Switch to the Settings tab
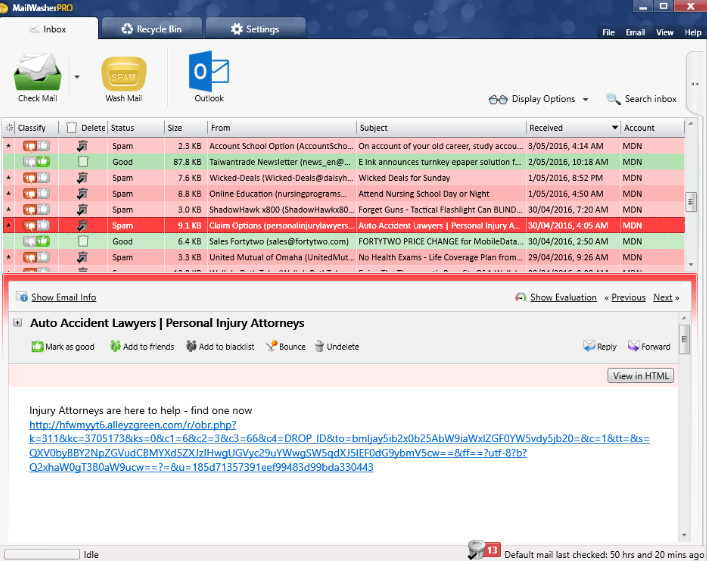The image size is (707, 561). point(255,29)
